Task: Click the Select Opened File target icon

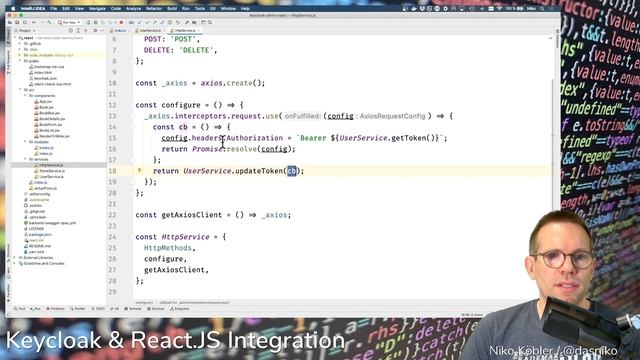Action: click(71, 31)
